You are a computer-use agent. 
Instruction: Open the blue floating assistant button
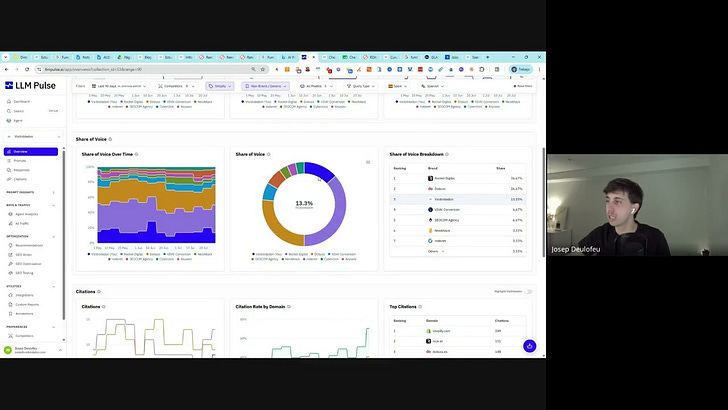[529, 346]
